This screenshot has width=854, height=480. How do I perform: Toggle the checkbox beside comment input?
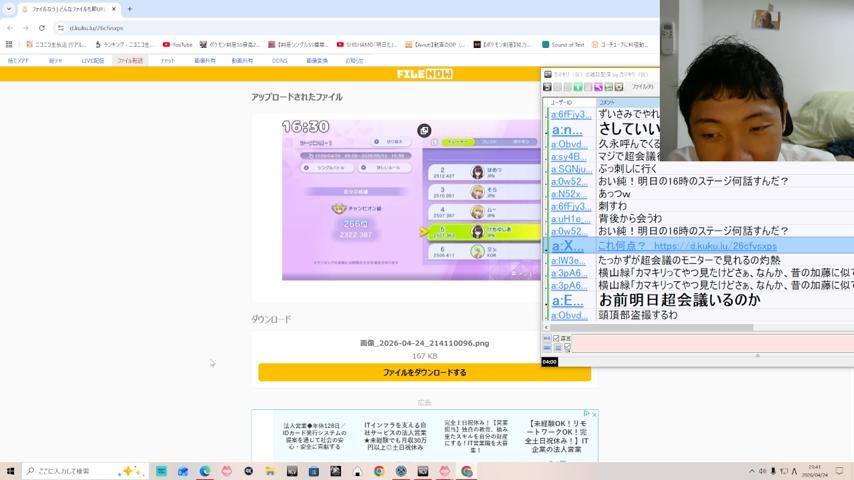coord(556,338)
